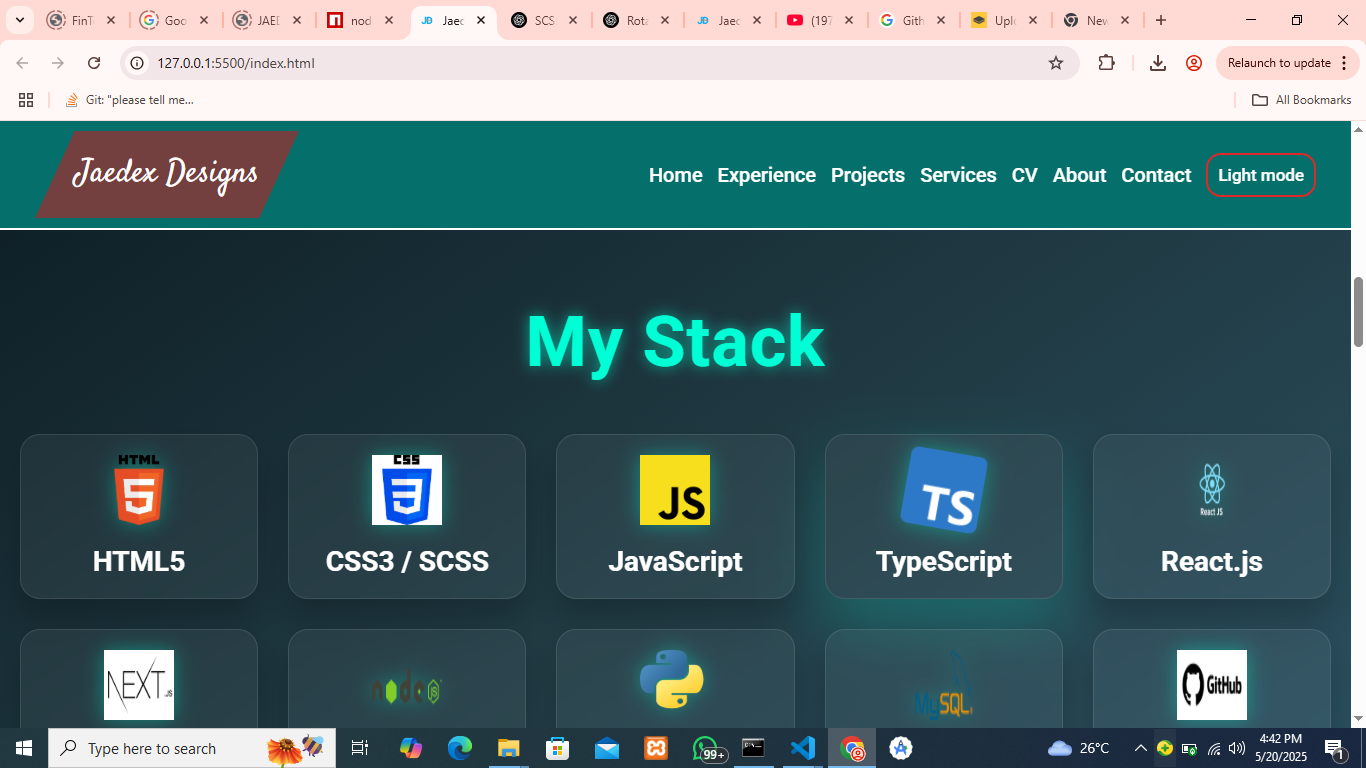Image resolution: width=1366 pixels, height=768 pixels.
Task: Open the apps grid in bookmarks bar
Action: click(x=26, y=100)
